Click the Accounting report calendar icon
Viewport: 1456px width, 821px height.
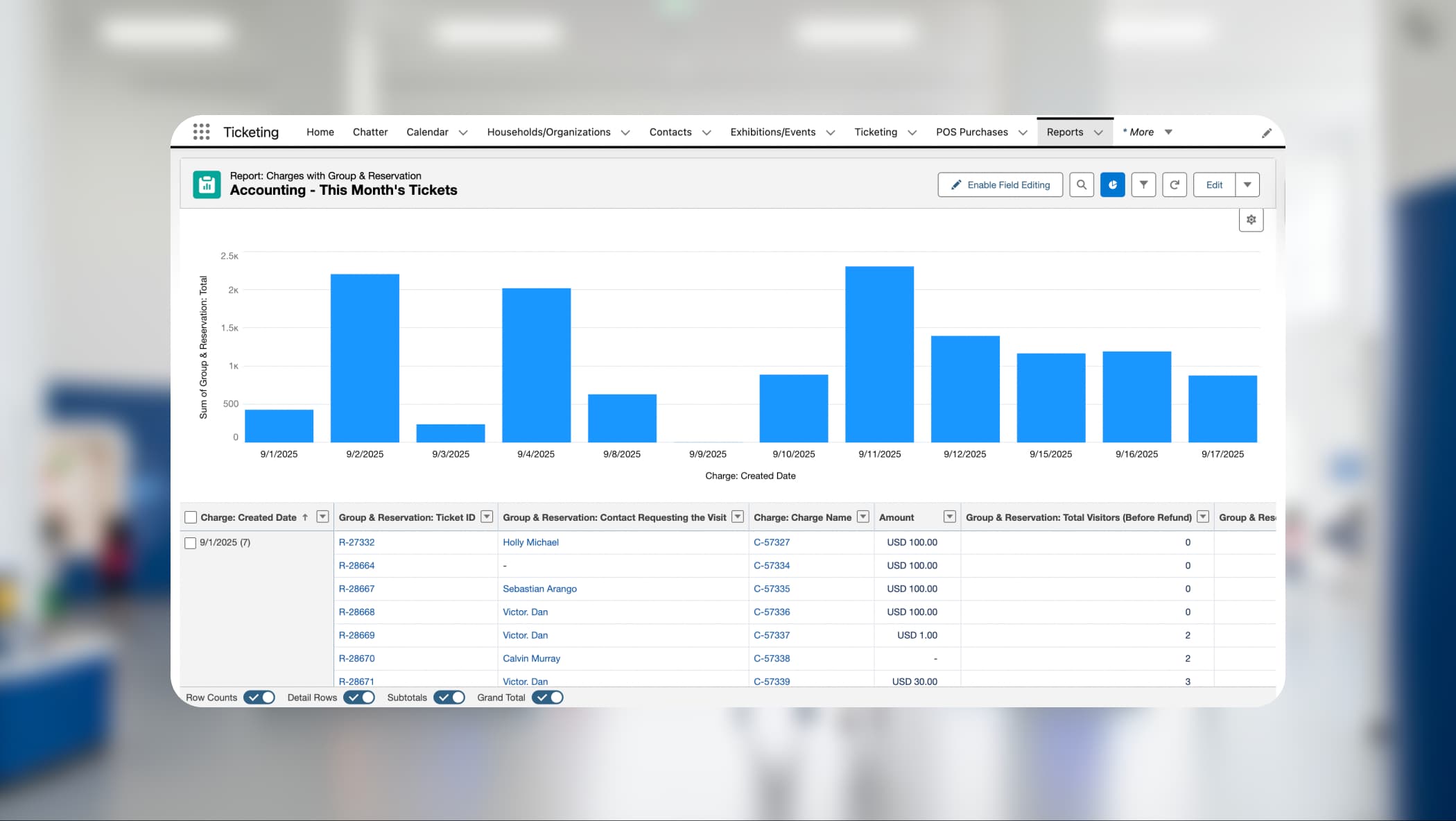click(207, 184)
